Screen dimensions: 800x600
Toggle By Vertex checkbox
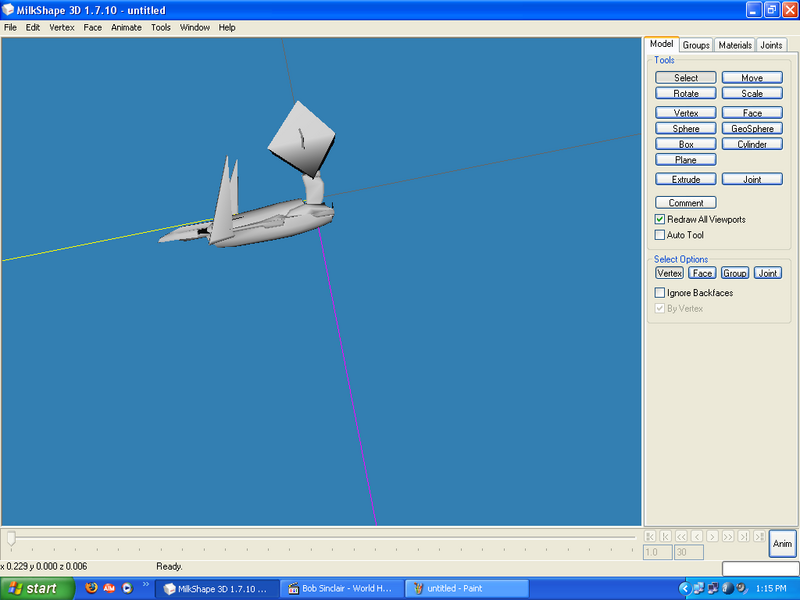pos(660,308)
